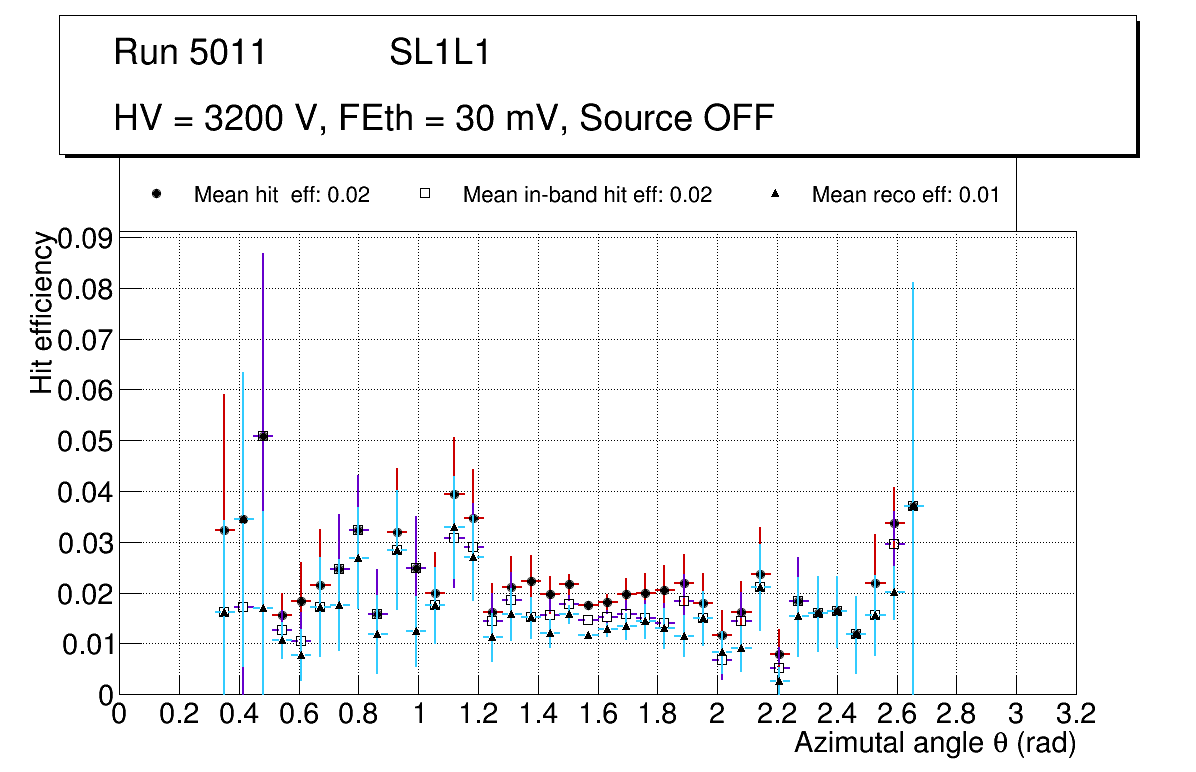Screen dimensions: 1196x772
Task: Select the "Hit efficiency" y-axis title
Action: coord(41,312)
